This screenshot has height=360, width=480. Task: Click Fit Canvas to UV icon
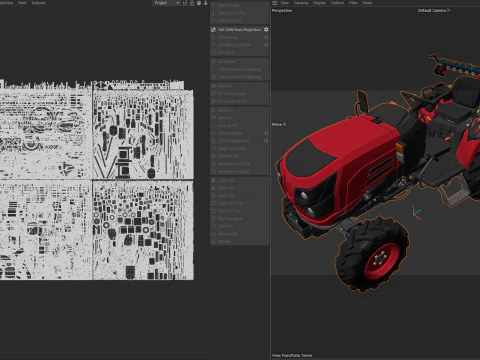click(213, 101)
